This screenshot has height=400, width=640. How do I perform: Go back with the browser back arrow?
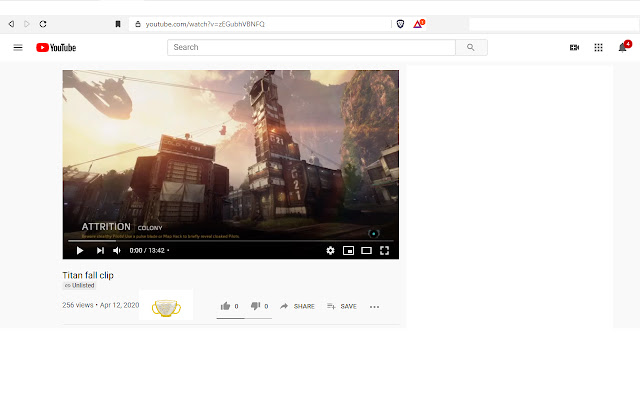11,24
